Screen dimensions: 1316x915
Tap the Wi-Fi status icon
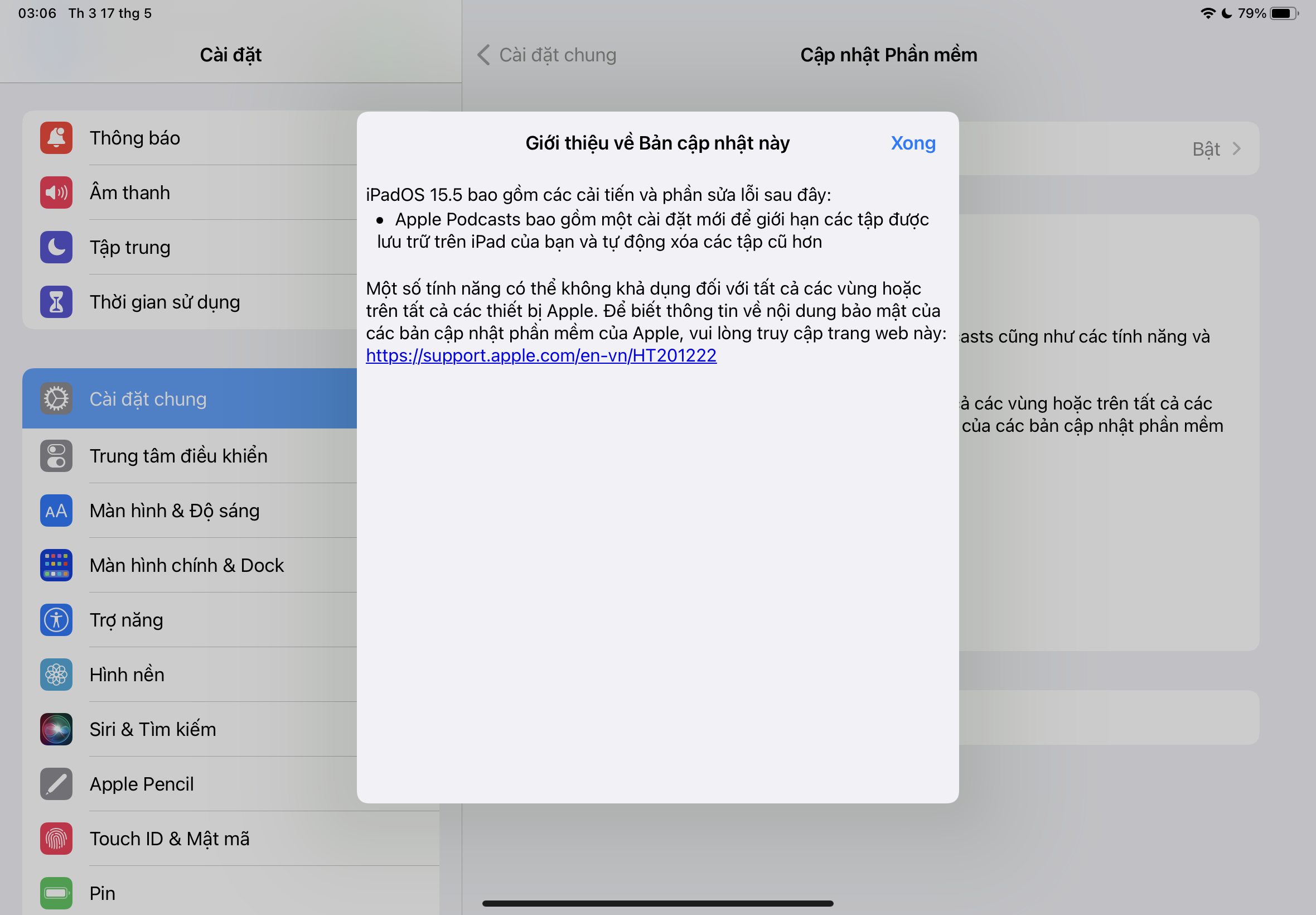1208,13
